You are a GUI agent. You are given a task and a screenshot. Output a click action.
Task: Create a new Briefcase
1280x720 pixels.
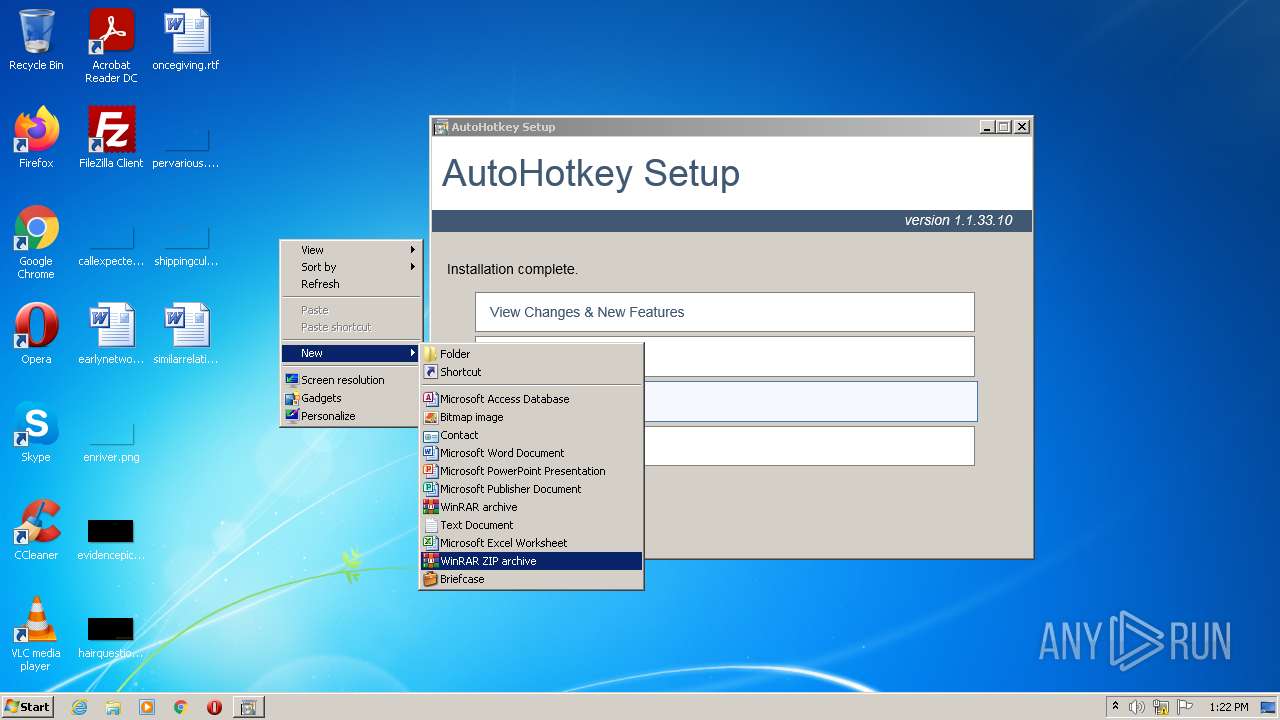click(x=531, y=579)
